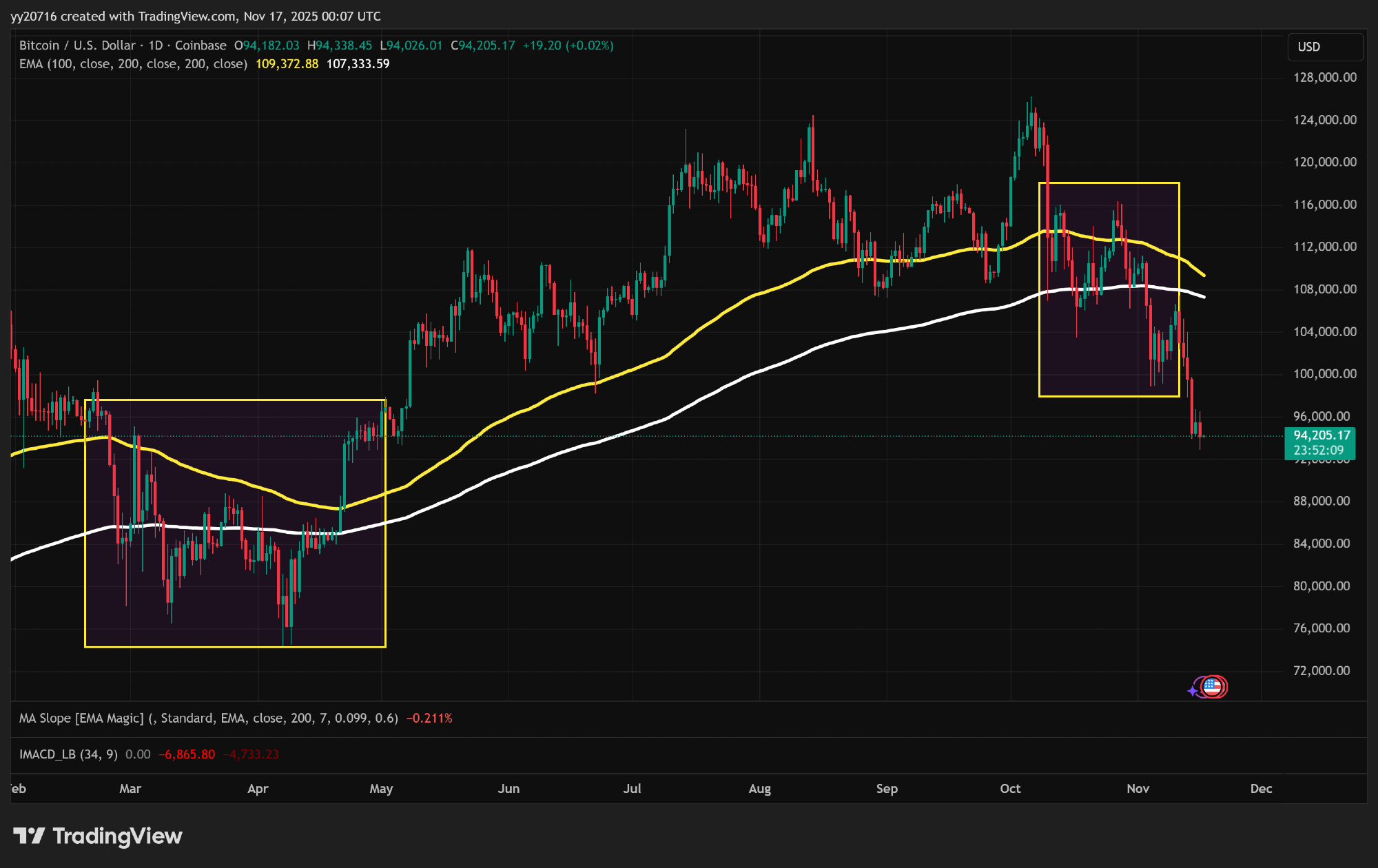Screen dimensions: 1378x868
Task: Click the -0.211% MA Slope value
Action: point(429,719)
